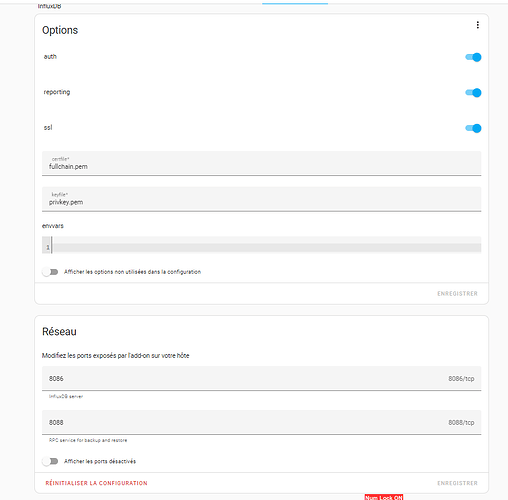Click the 8086/tcp suffix text
This screenshot has width=508, height=500.
point(461,379)
